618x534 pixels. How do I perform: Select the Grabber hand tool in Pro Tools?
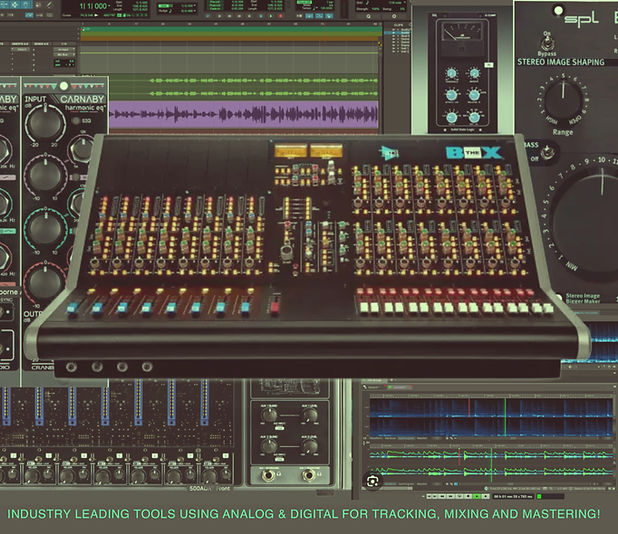(26, 5)
